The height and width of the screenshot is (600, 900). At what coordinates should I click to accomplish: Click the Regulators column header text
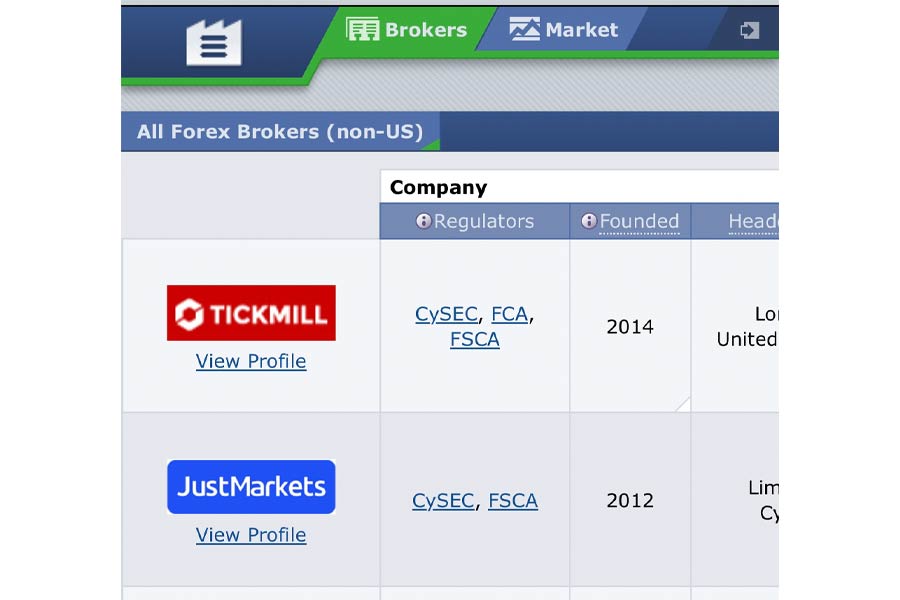point(484,221)
